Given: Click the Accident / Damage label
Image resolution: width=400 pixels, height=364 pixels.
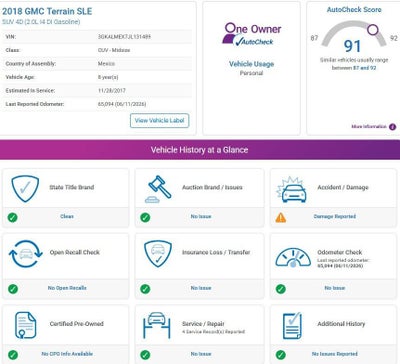Looking at the screenshot, I should tap(343, 187).
